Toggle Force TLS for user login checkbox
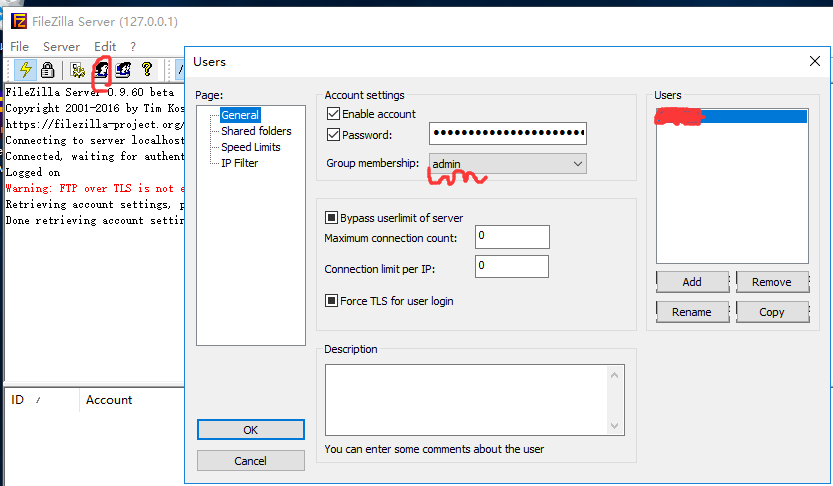 point(331,301)
